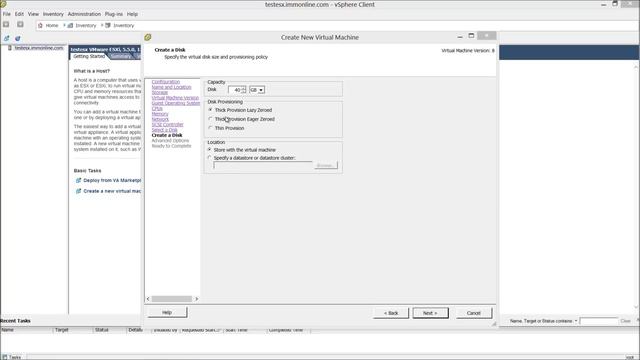
Task: Click the navigate back arrow icon
Action: tap(6, 24)
